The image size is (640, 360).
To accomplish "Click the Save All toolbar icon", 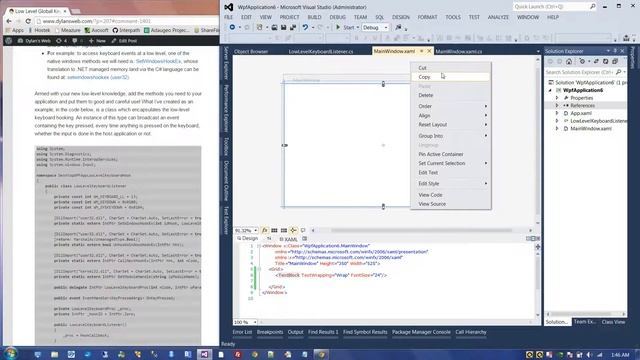I will pos(293,27).
